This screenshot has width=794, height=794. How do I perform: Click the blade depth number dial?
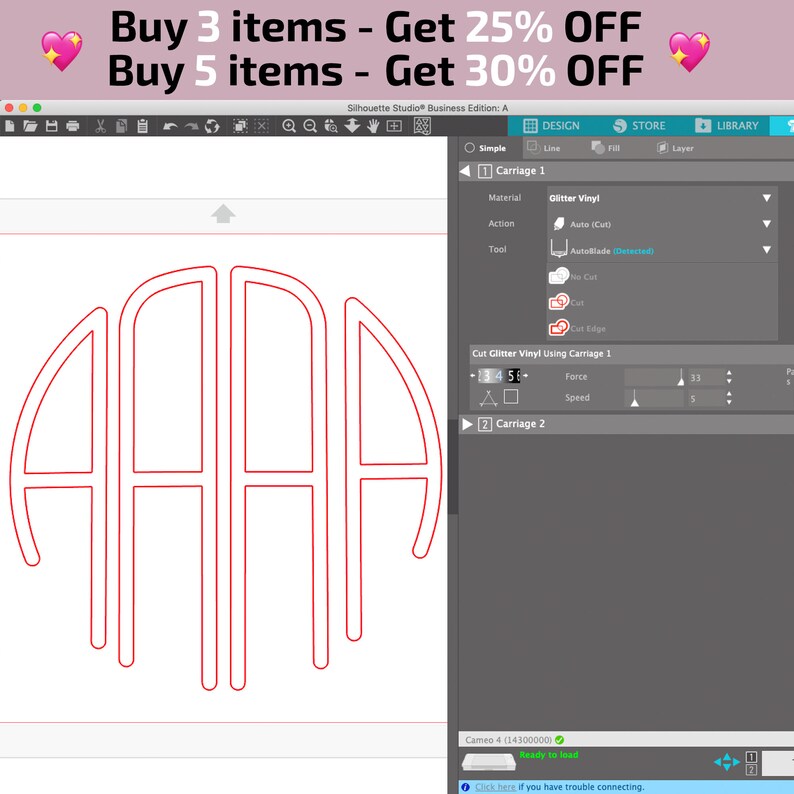pyautogui.click(x=499, y=375)
